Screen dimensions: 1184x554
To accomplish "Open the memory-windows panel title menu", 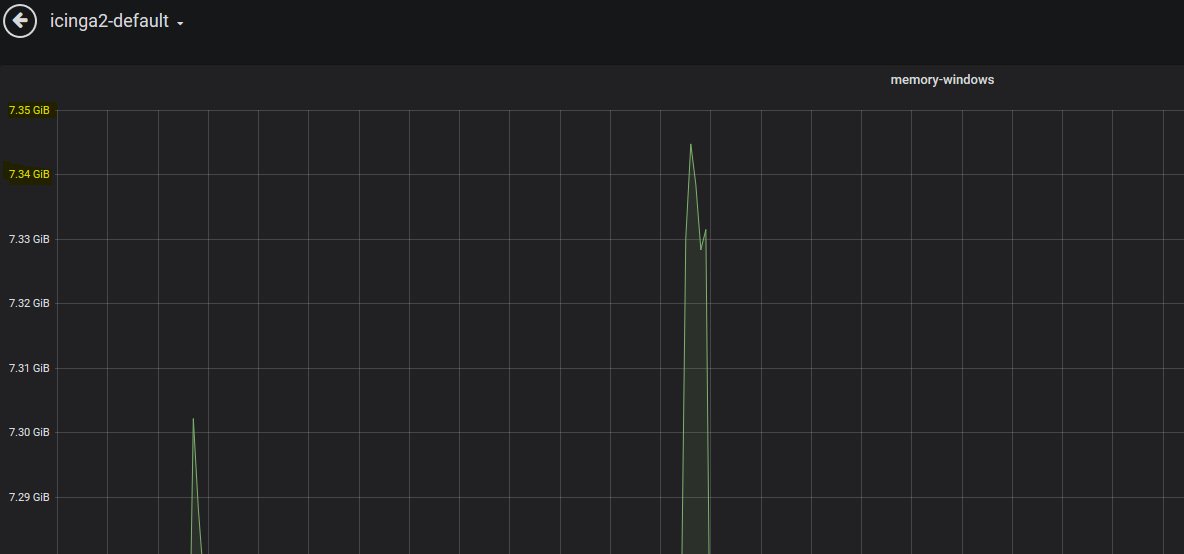I will click(942, 79).
